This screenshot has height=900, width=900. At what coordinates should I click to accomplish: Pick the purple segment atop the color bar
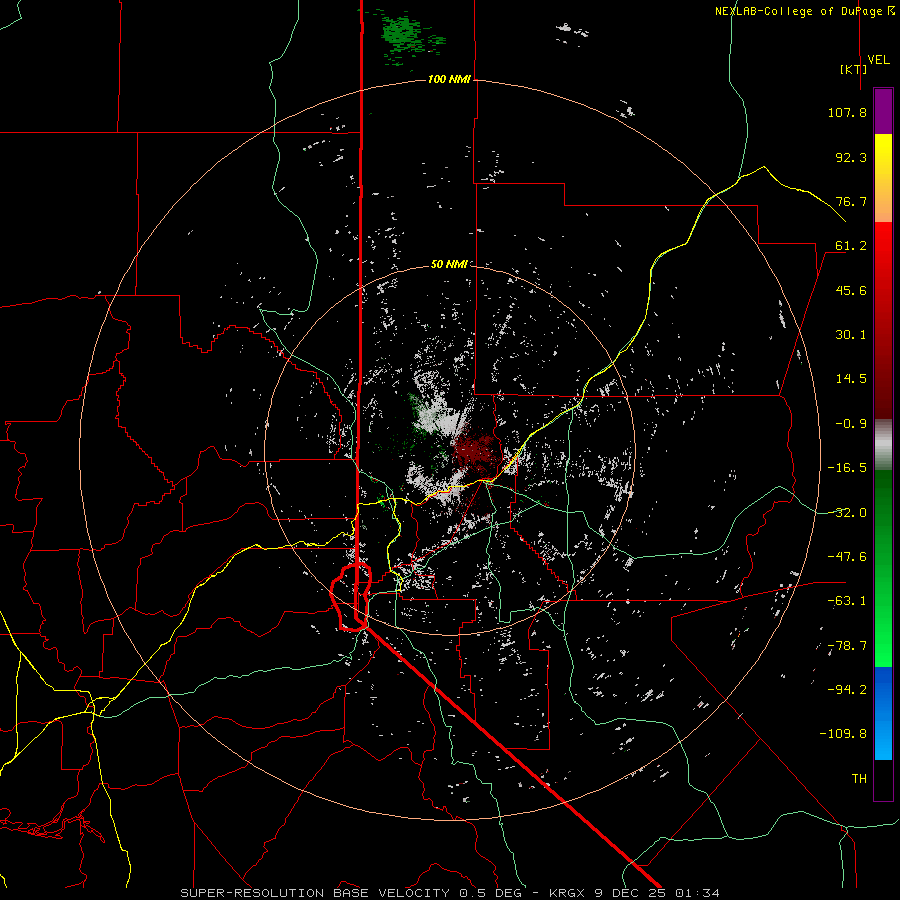point(883,111)
